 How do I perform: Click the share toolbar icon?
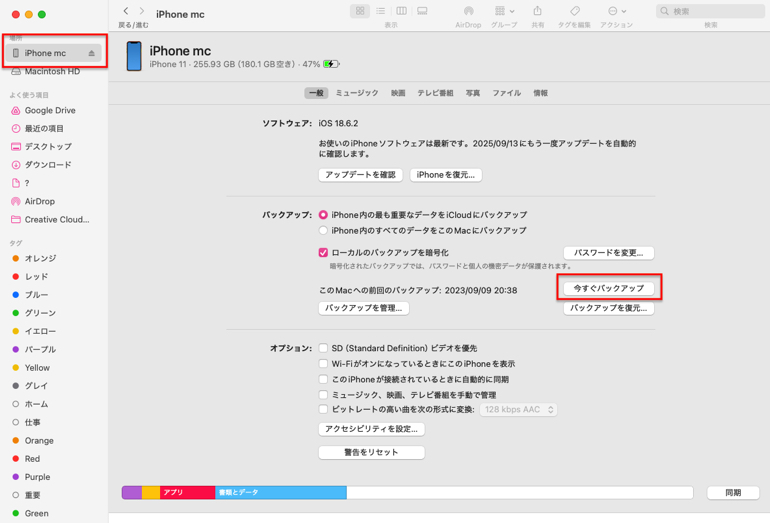(537, 11)
